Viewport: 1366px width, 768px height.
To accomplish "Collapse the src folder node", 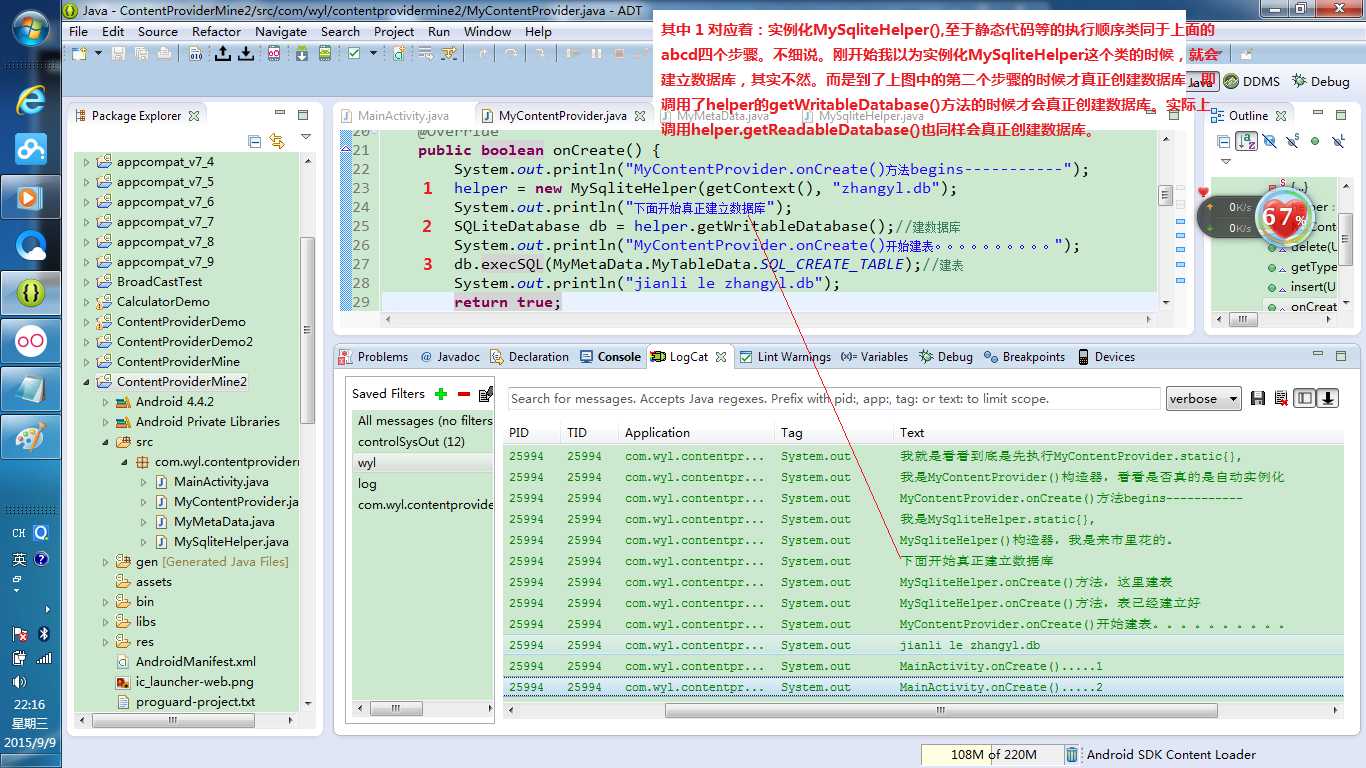I will click(105, 442).
